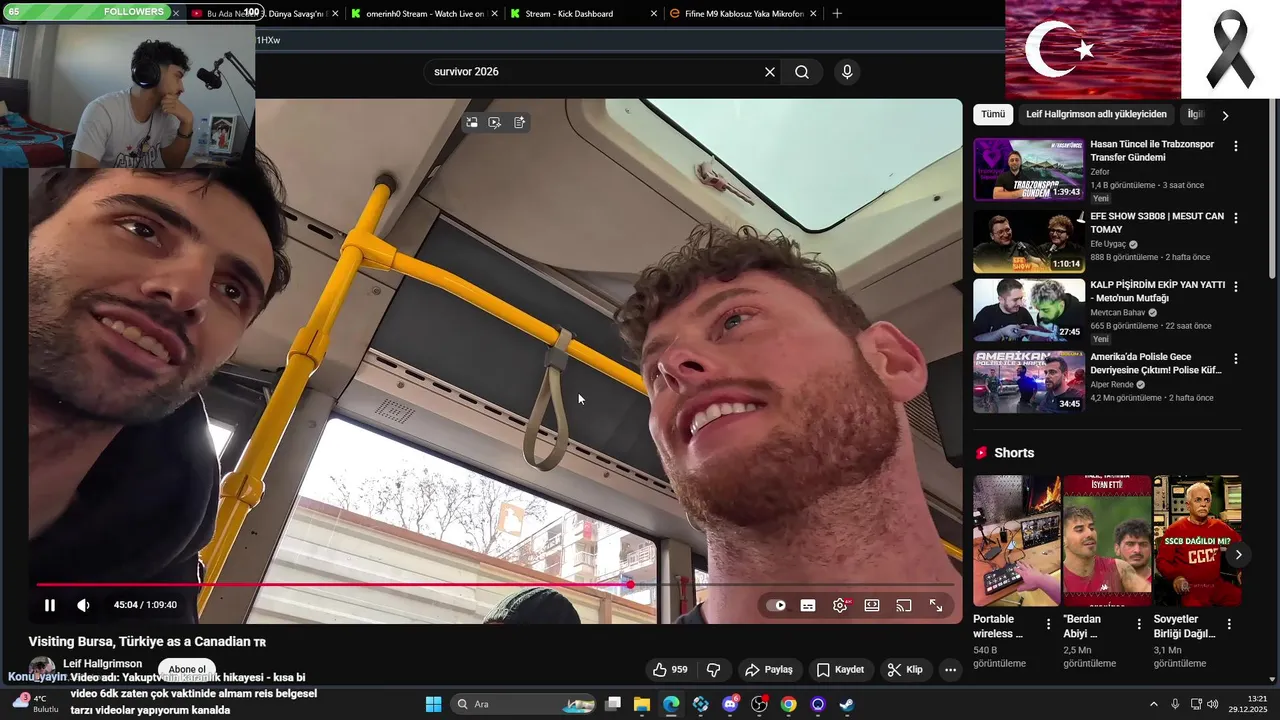This screenshot has height=720, width=1280.
Task: Mute the video with the volume icon
Action: point(83,605)
